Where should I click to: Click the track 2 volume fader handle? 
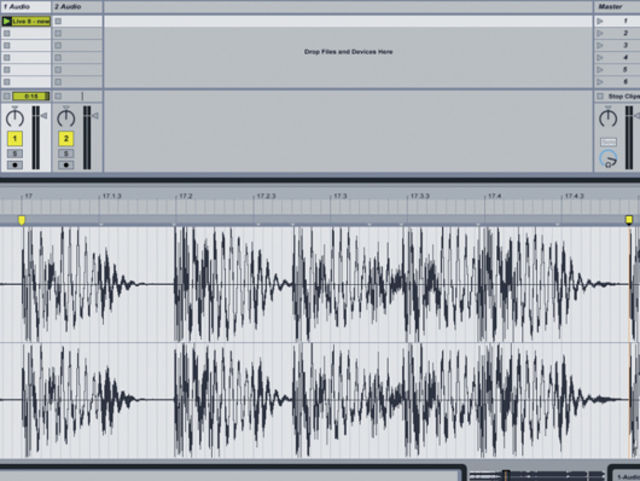[95, 116]
